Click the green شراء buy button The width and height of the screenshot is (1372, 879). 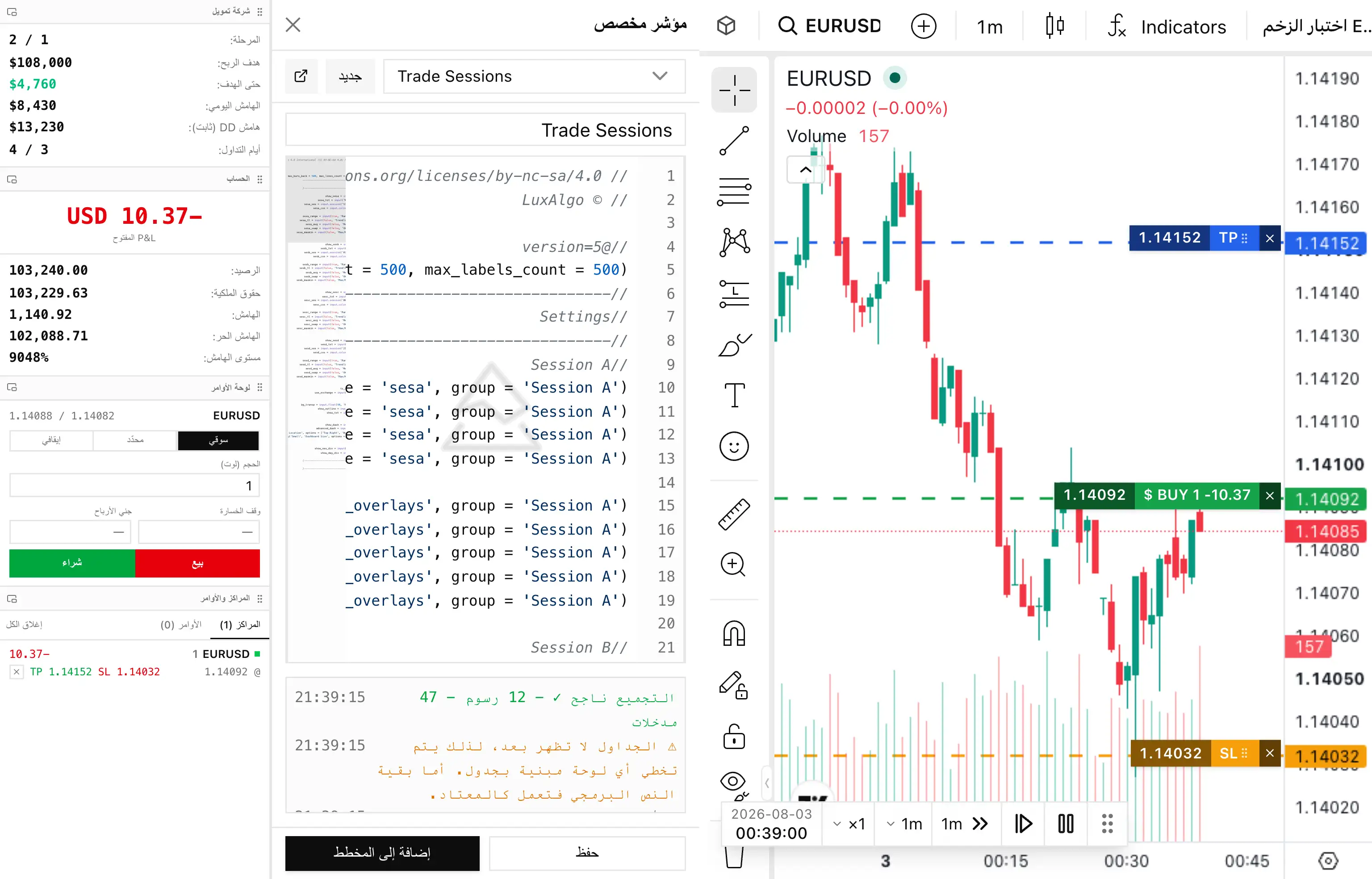[x=72, y=563]
